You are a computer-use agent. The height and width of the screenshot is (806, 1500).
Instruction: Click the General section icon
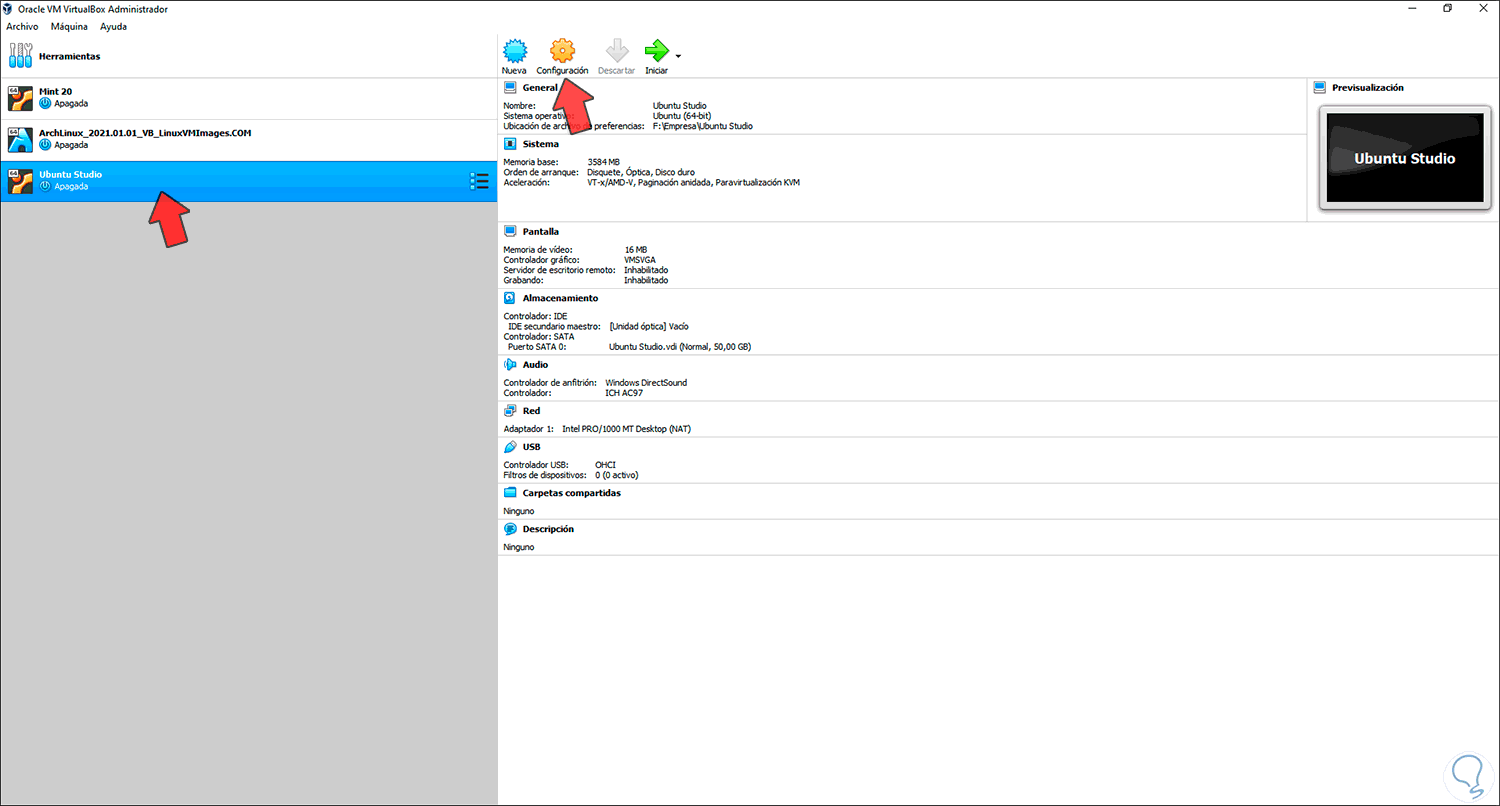[510, 88]
